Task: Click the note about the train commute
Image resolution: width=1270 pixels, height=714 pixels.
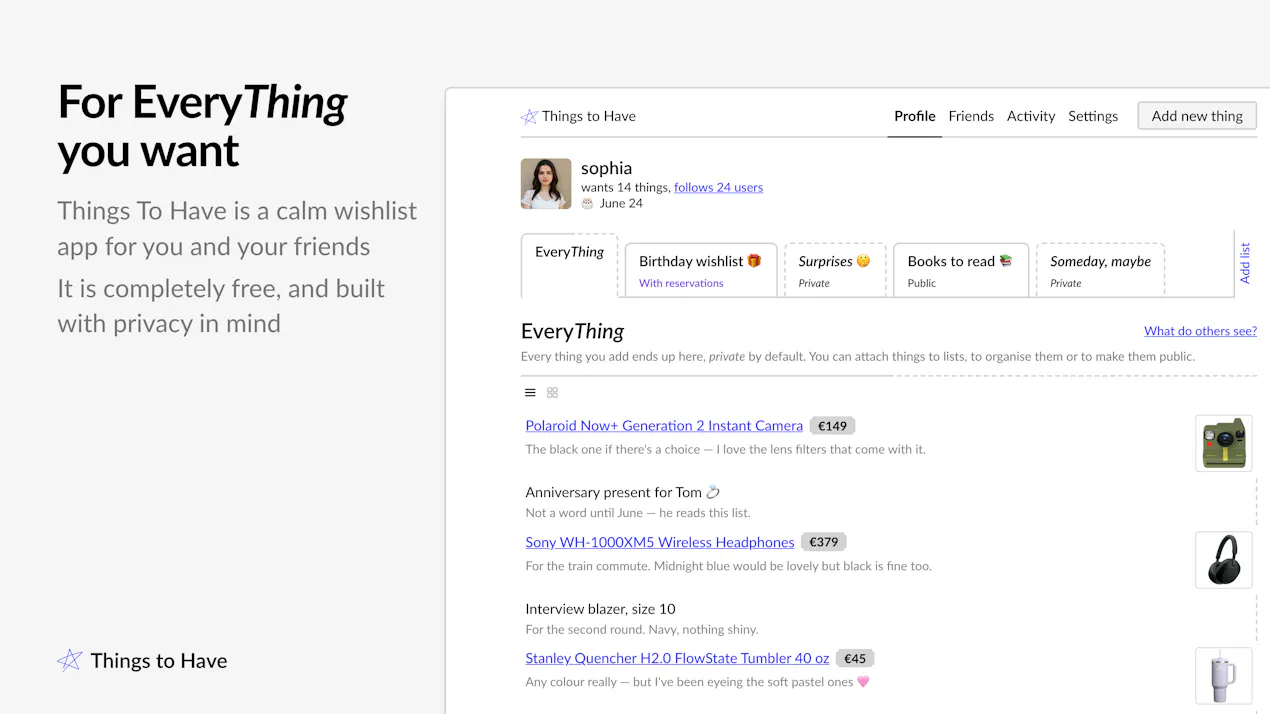Action: pos(728,566)
